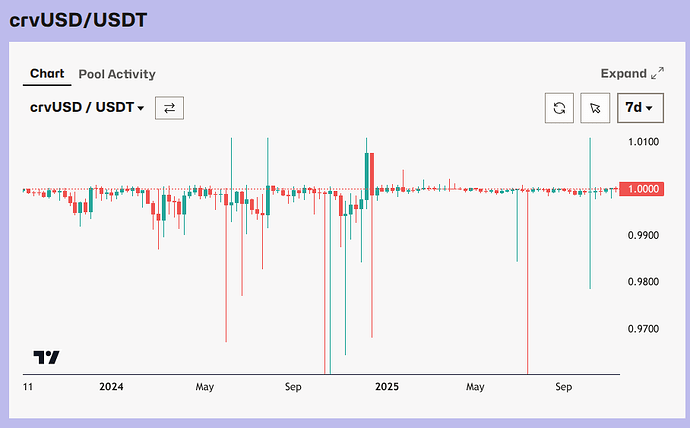Click the 1.0100 price axis label

[643, 142]
